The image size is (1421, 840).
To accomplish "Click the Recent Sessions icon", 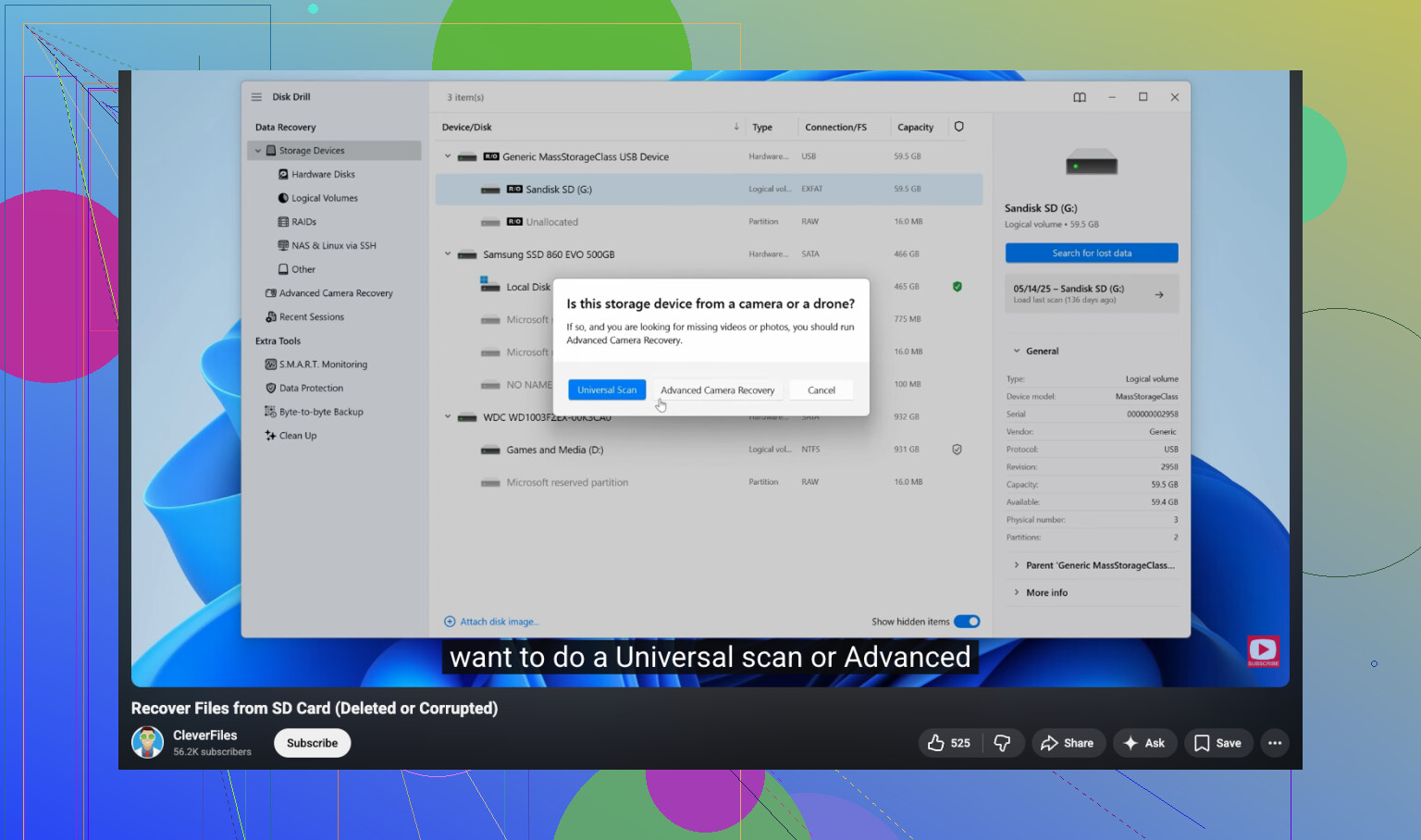I will click(x=271, y=317).
